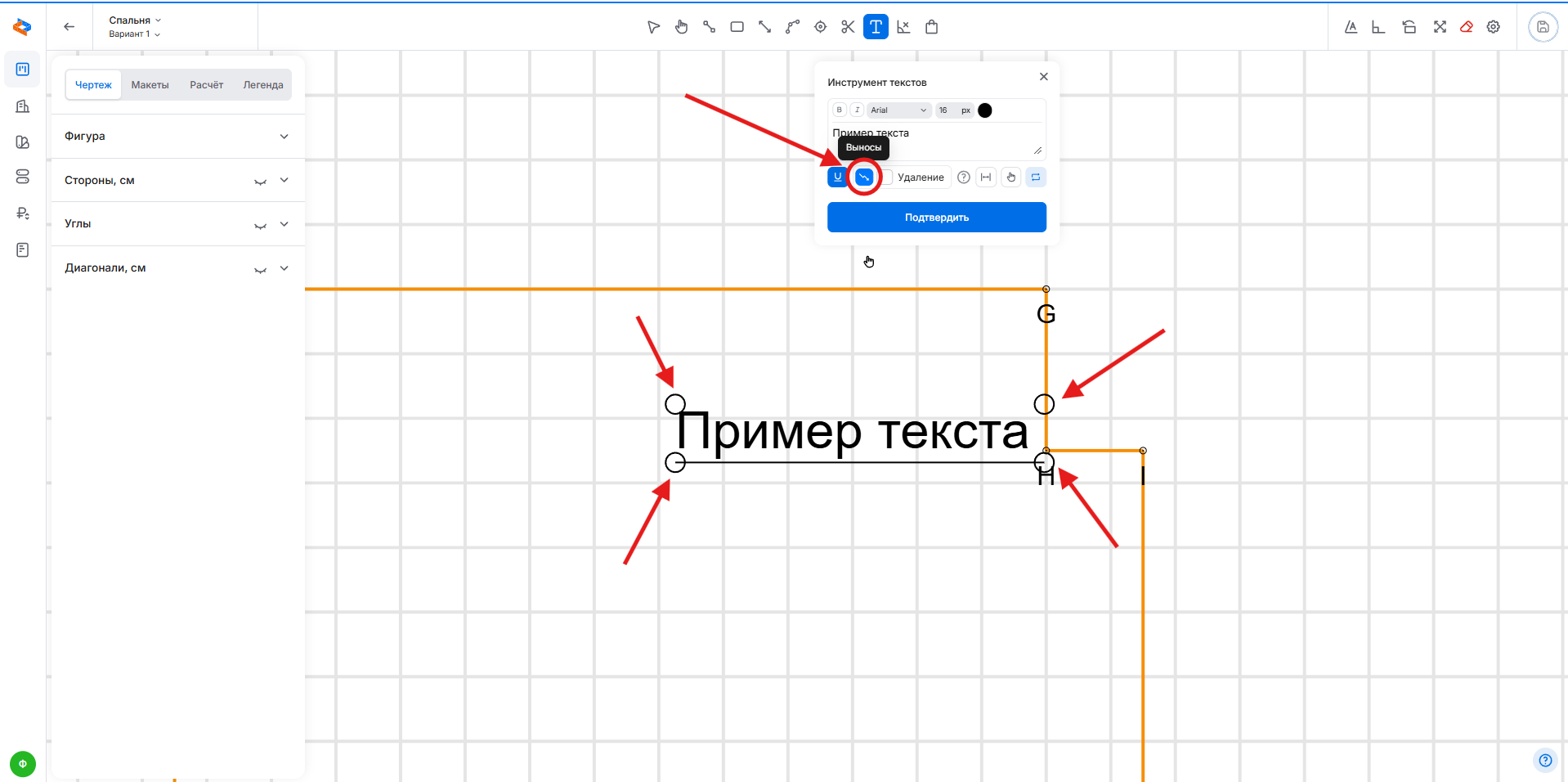Open the black text color swatch
The image size is (1568, 782).
click(985, 110)
